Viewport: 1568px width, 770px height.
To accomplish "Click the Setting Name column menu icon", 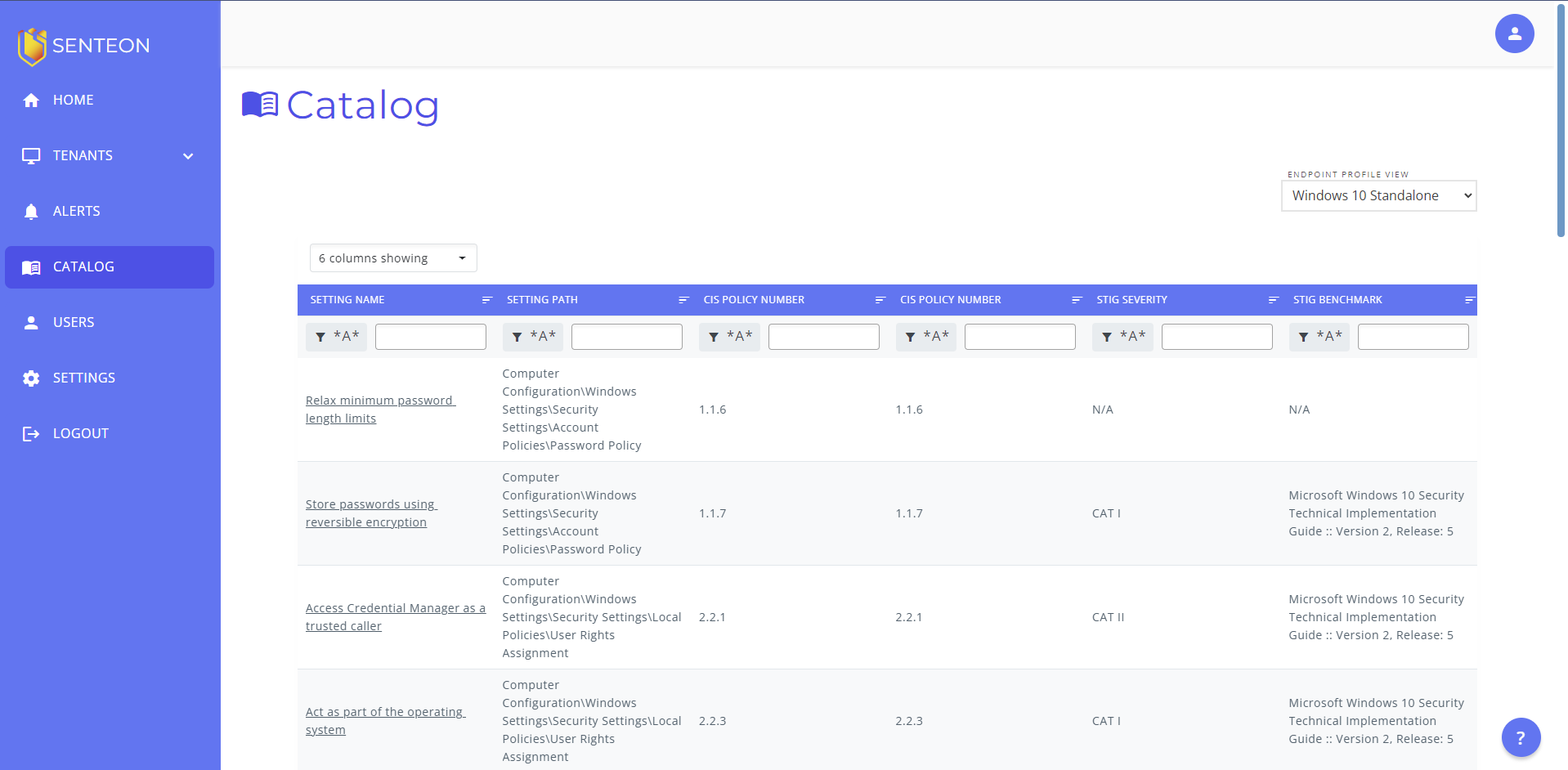I will tap(487, 300).
